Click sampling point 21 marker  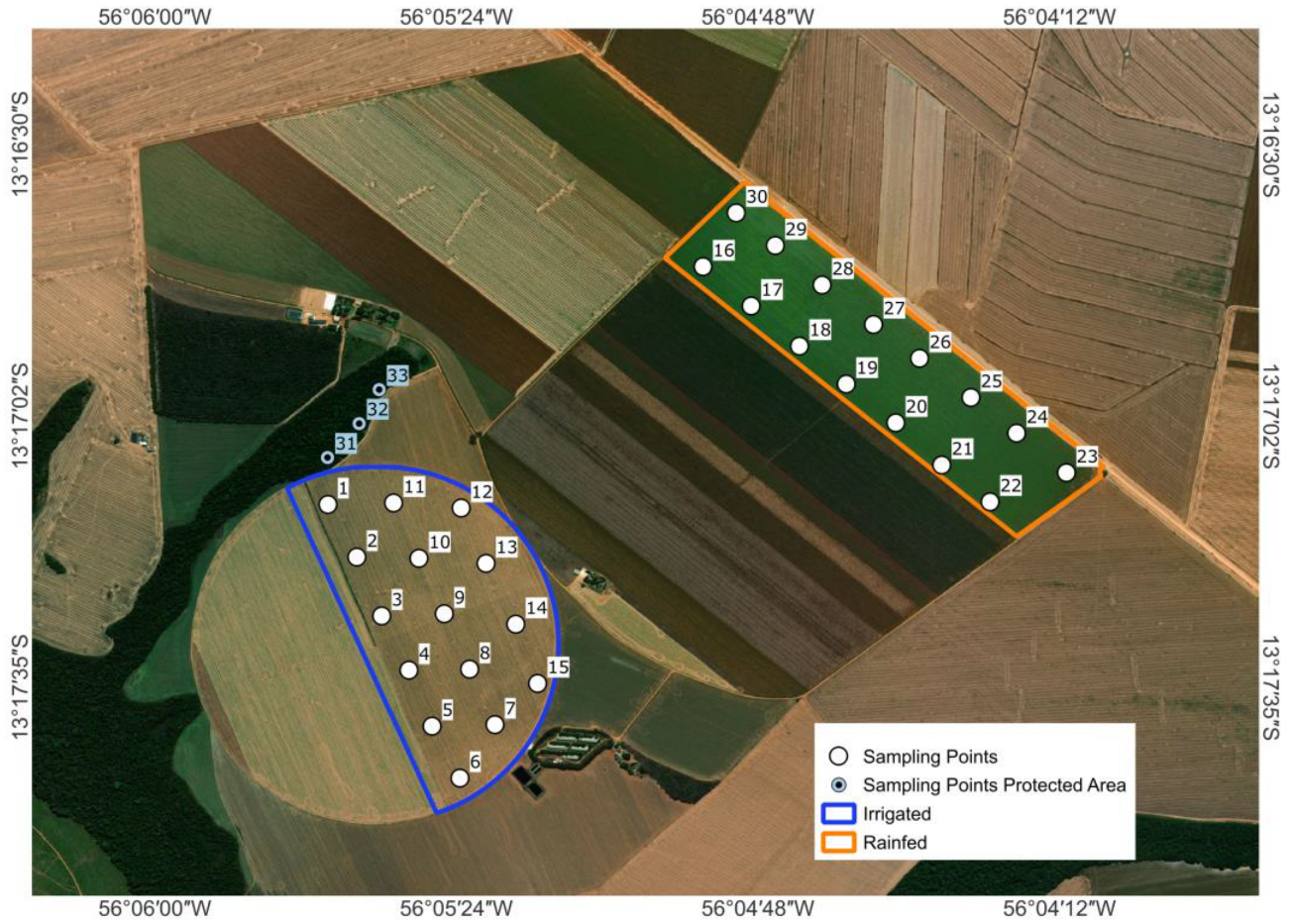point(942,464)
